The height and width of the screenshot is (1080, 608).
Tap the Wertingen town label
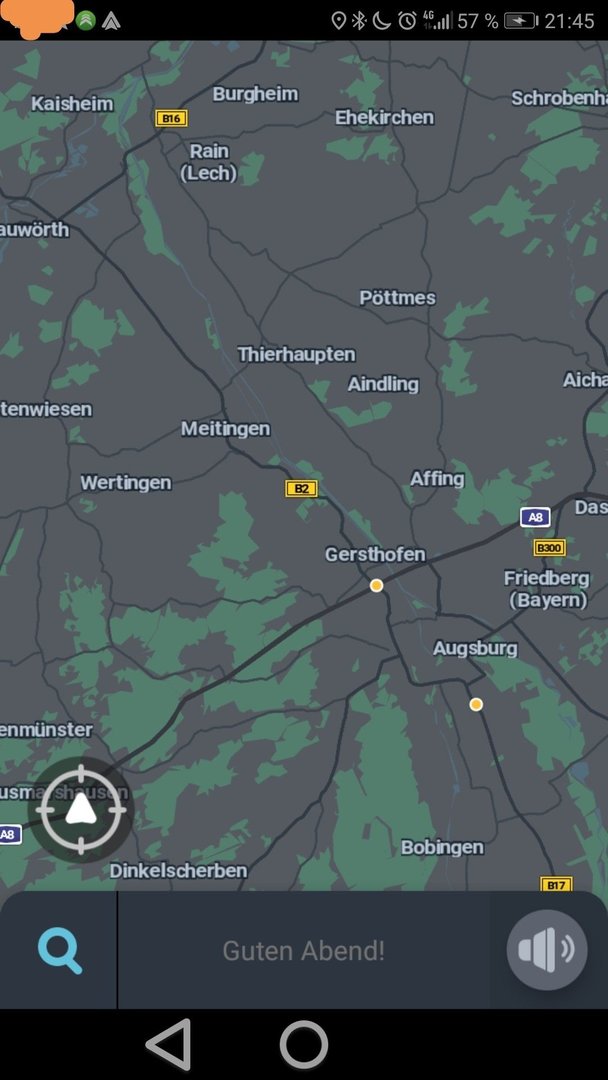coord(126,483)
